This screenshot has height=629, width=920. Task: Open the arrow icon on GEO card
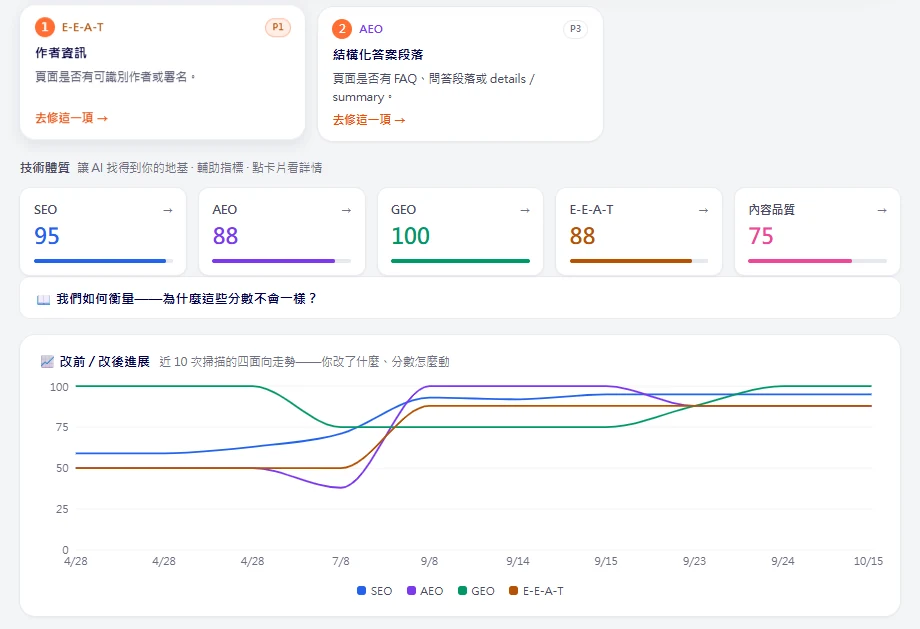525,210
